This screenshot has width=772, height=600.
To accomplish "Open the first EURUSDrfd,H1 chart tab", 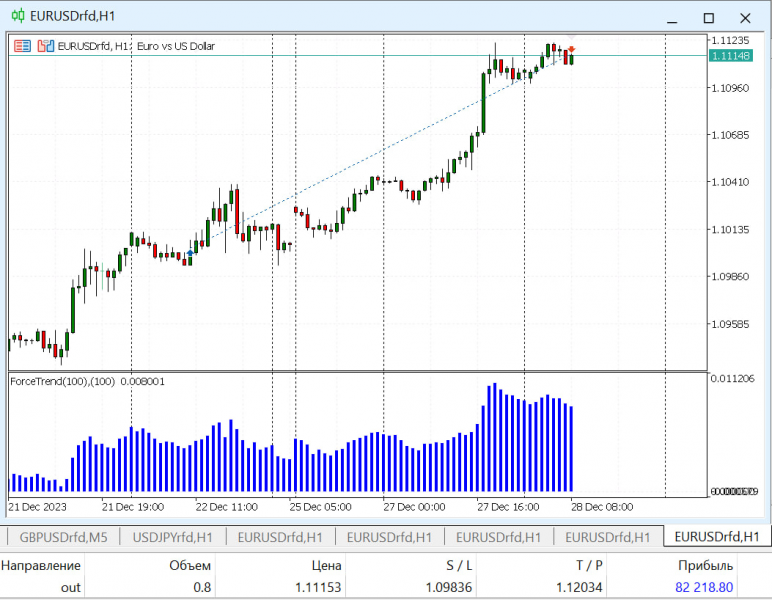I will 280,537.
